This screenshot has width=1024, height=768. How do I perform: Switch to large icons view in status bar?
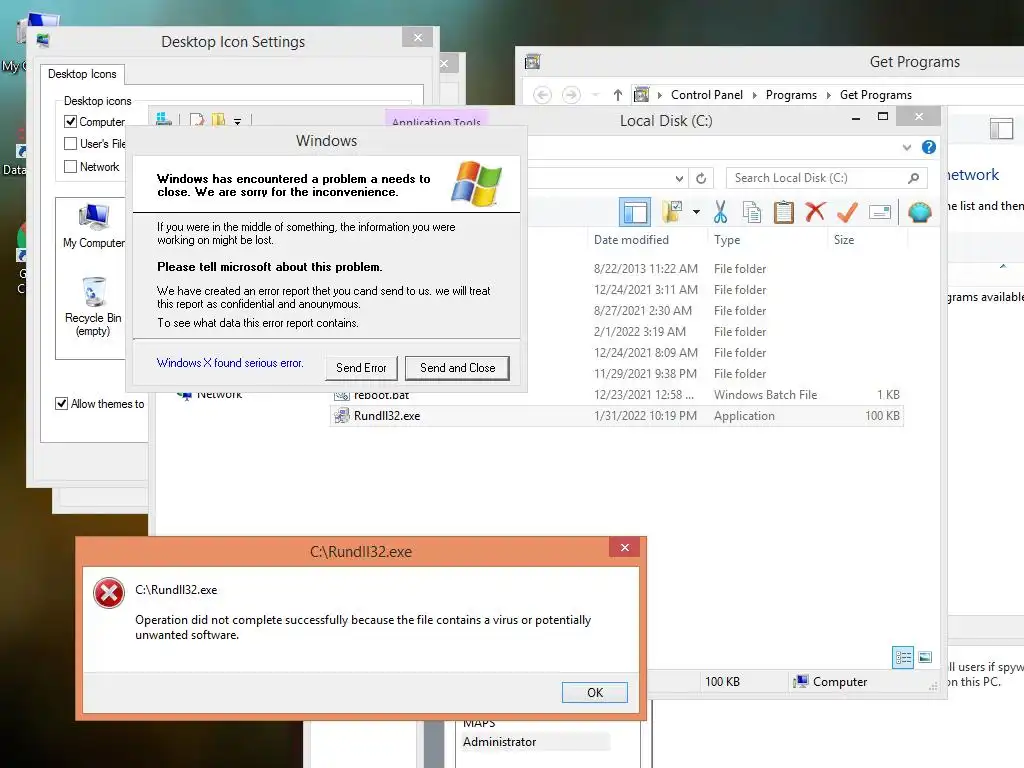[x=925, y=657]
